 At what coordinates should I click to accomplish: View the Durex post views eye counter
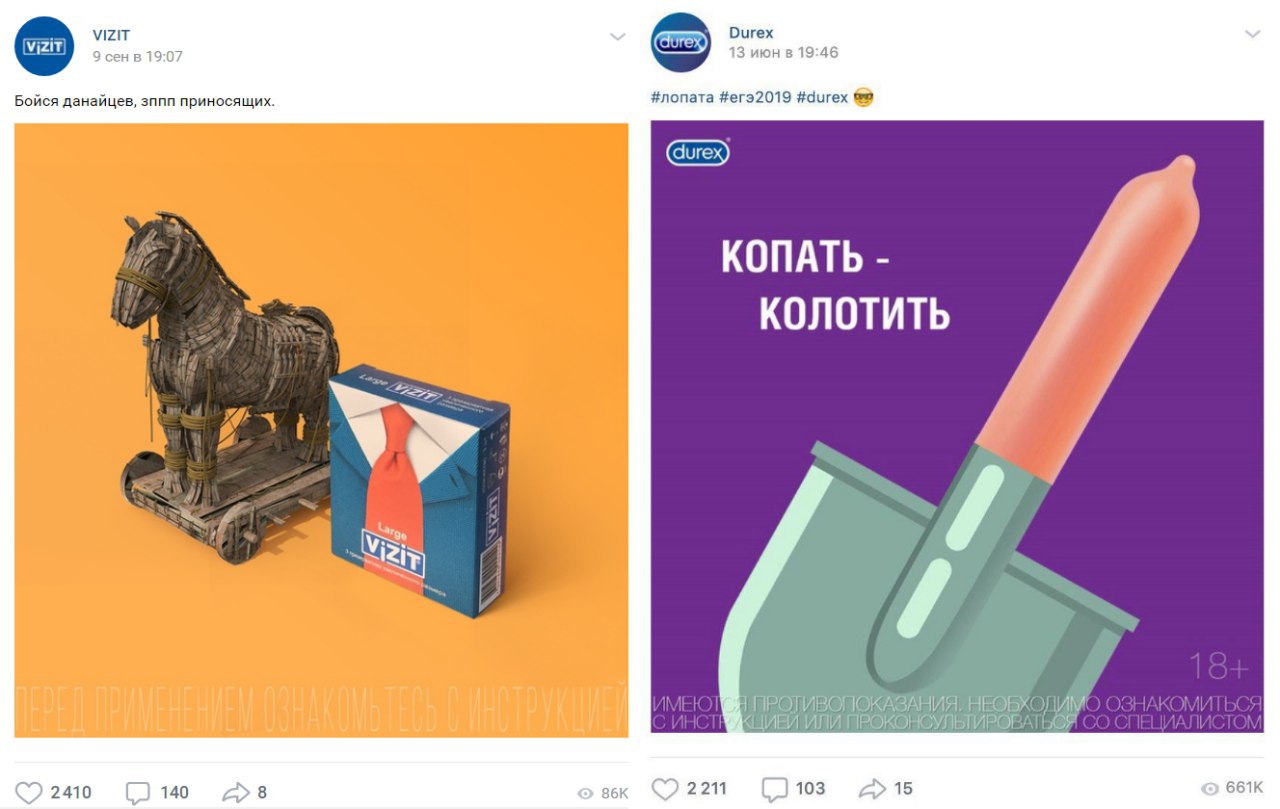[1232, 789]
